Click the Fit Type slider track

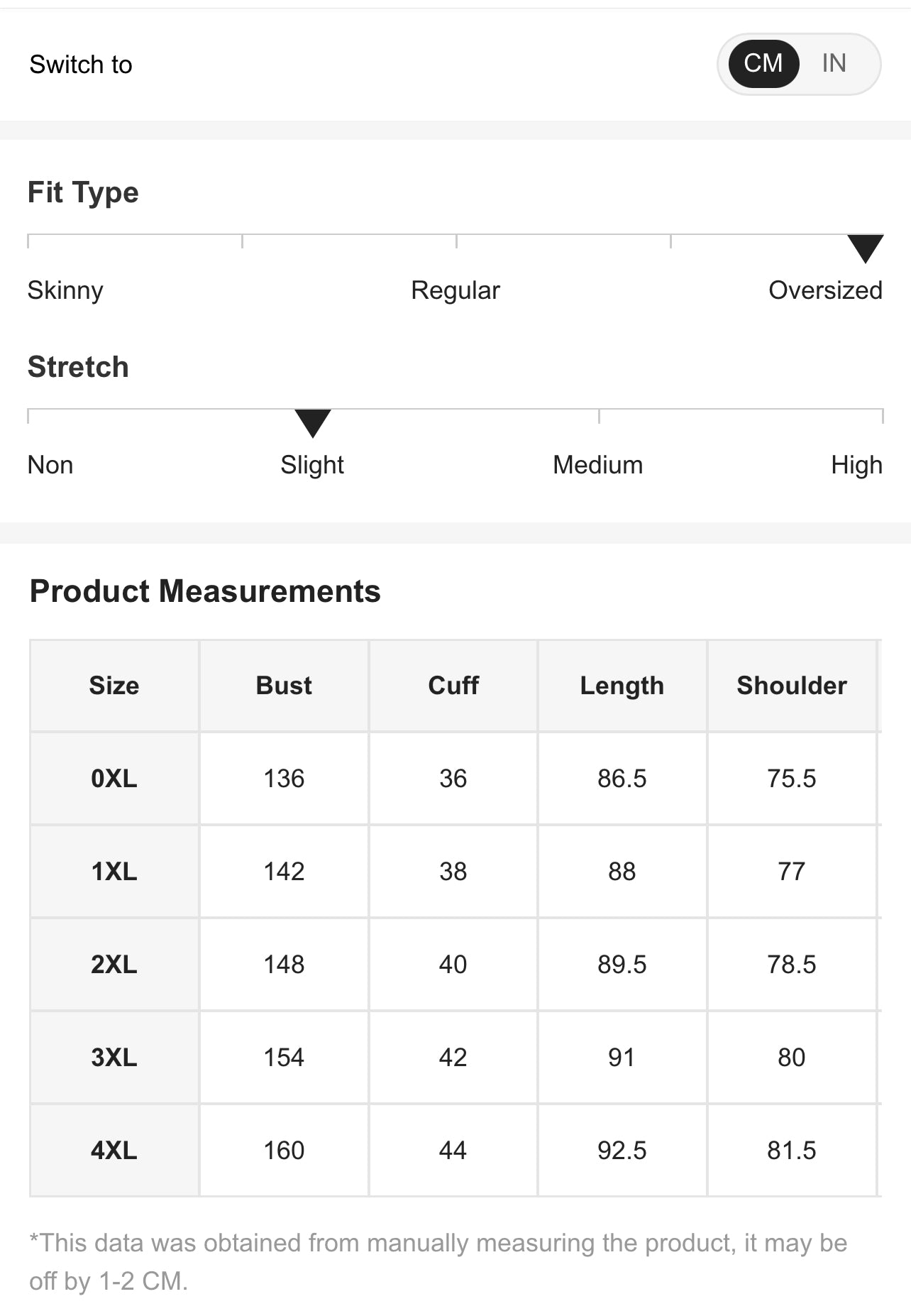(x=454, y=235)
